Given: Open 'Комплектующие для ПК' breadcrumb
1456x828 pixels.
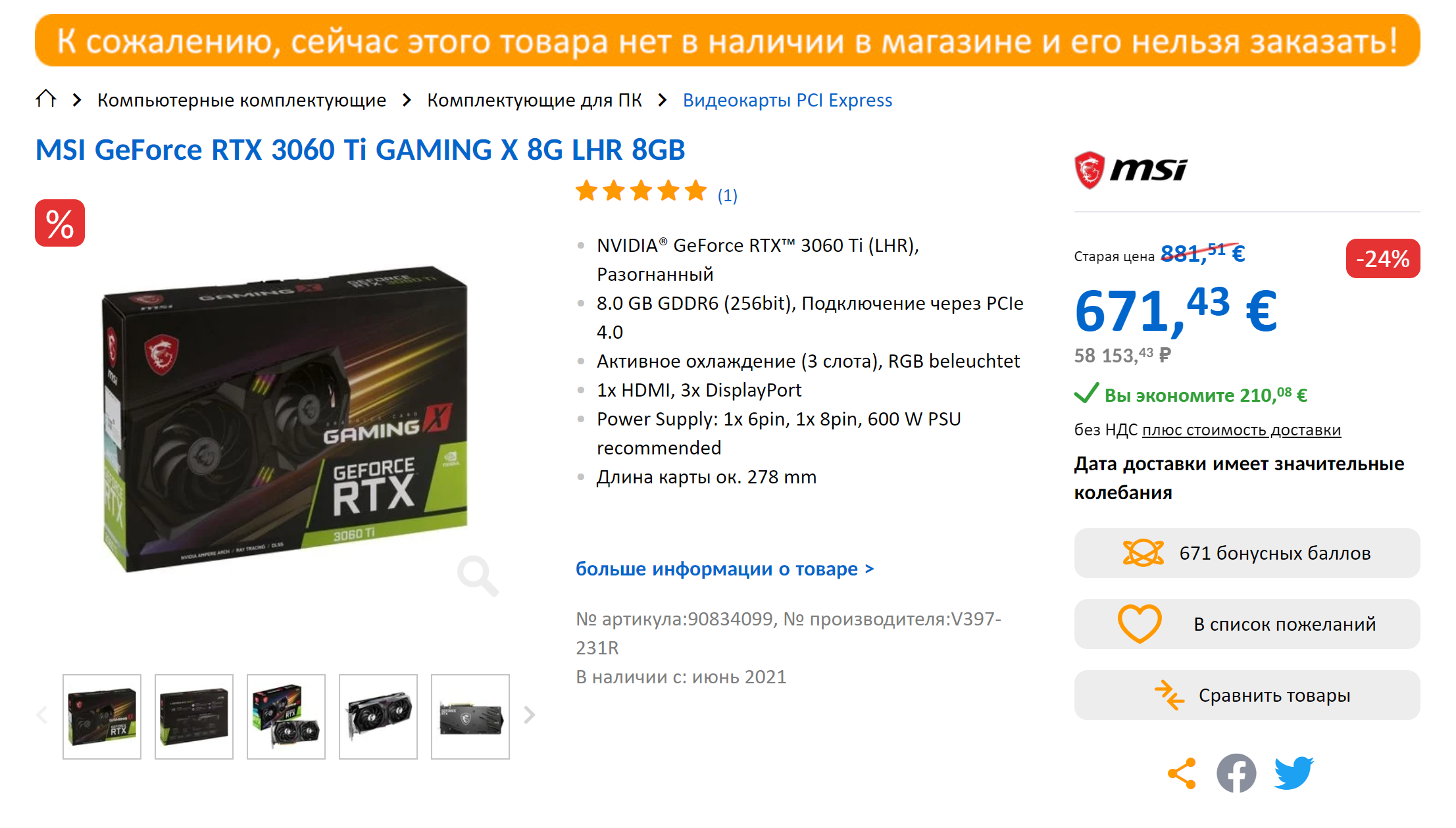Looking at the screenshot, I should 534,100.
